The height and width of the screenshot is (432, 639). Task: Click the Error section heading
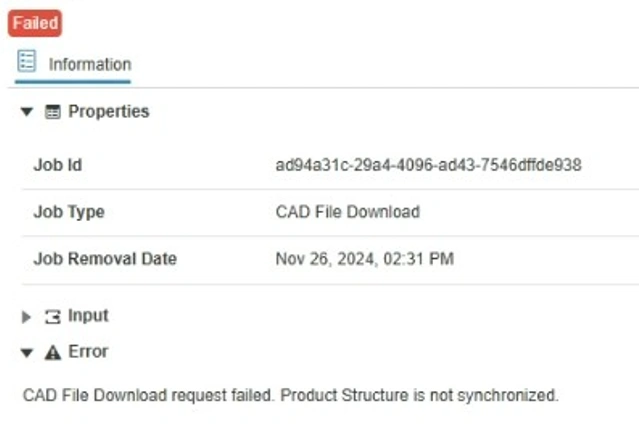[88, 352]
